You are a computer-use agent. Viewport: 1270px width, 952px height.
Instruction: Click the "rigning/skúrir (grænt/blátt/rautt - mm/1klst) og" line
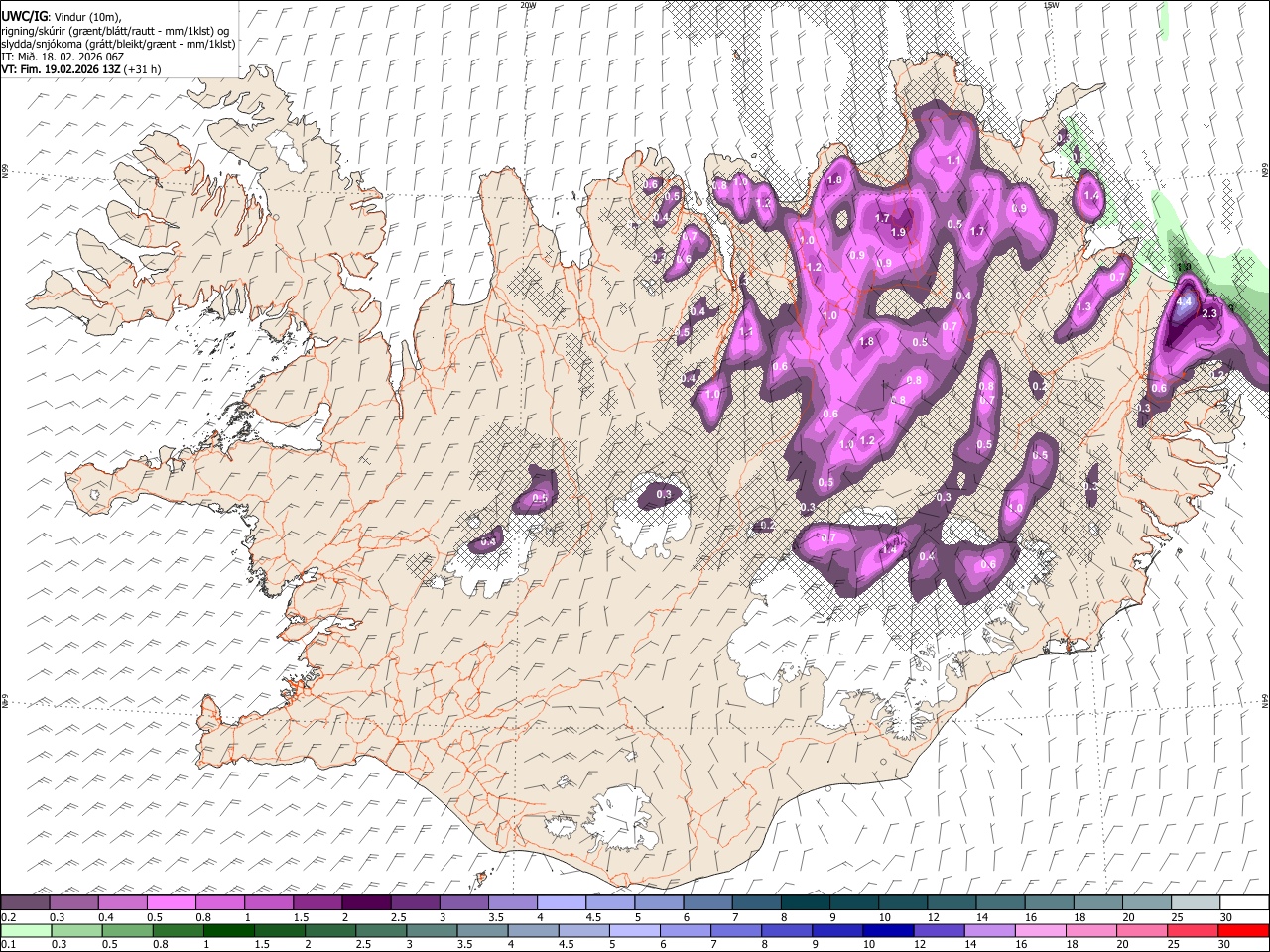[x=115, y=30]
